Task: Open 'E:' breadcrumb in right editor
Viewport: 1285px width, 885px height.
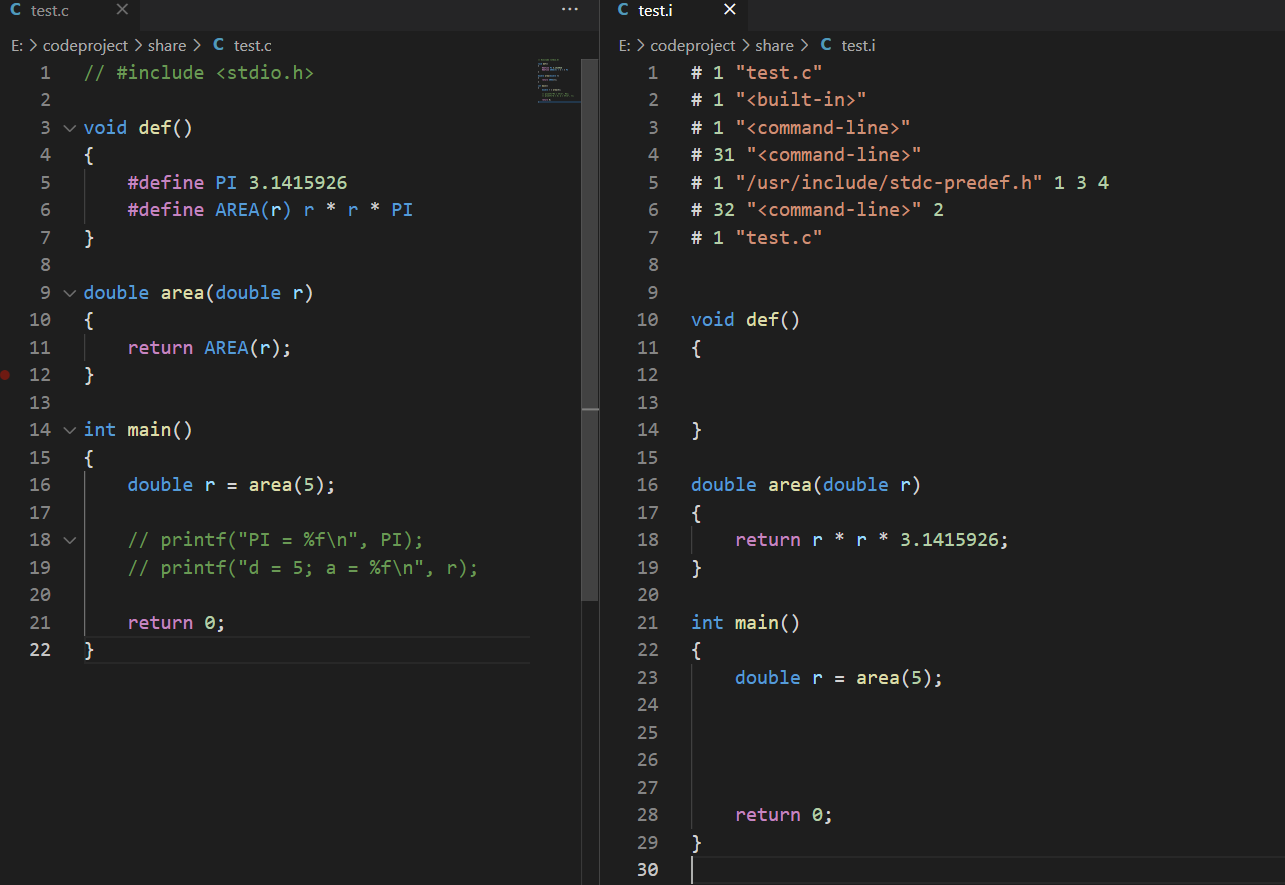Action: point(625,45)
